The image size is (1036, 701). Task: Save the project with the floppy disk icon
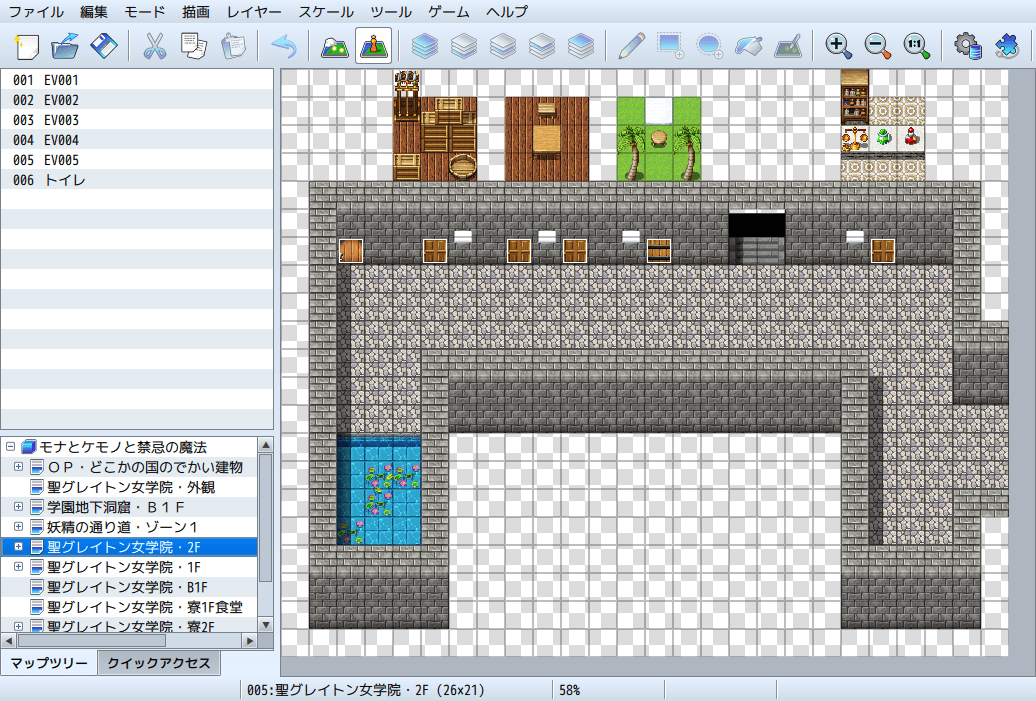click(x=103, y=46)
